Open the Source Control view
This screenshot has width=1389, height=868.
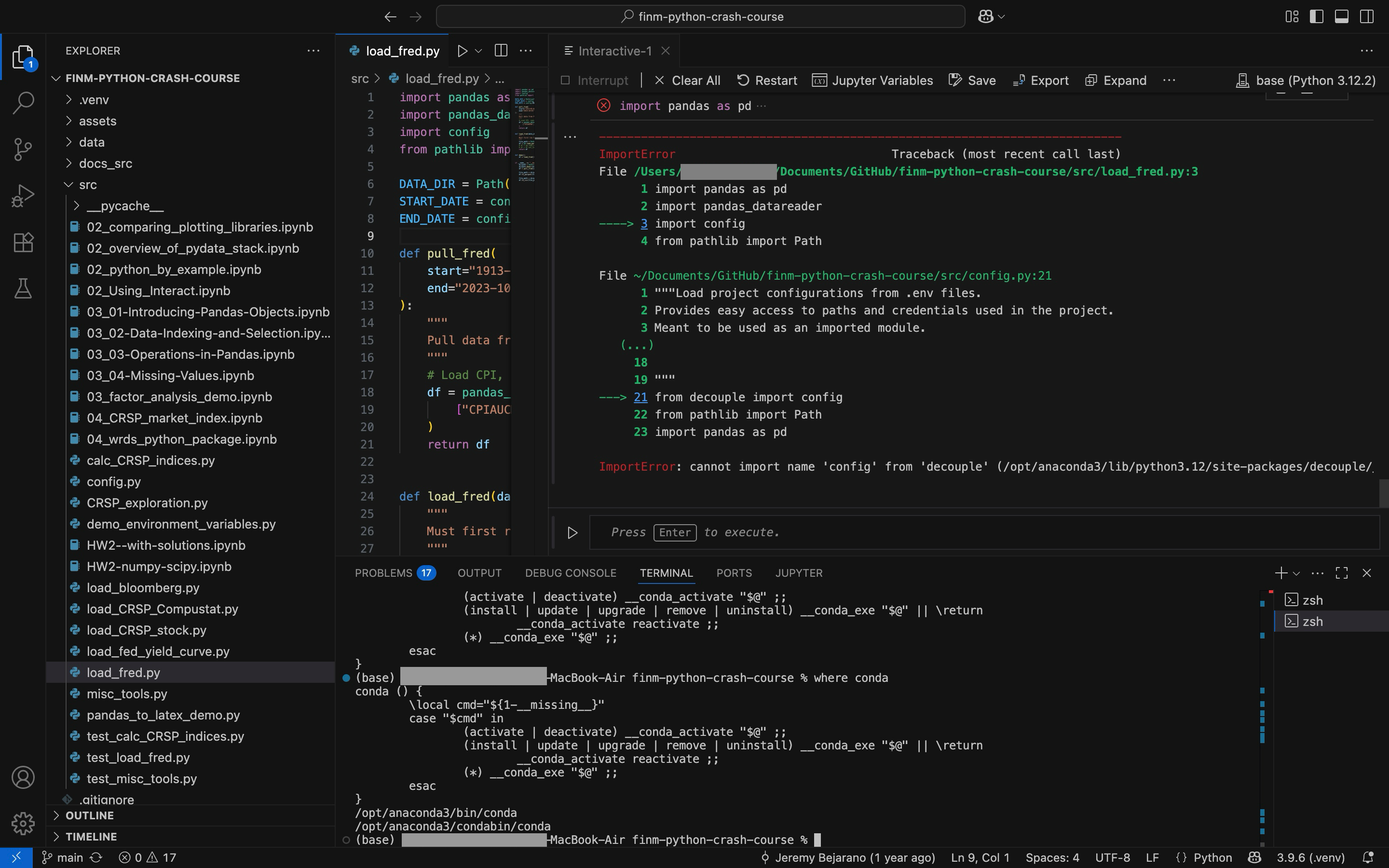coord(23,149)
